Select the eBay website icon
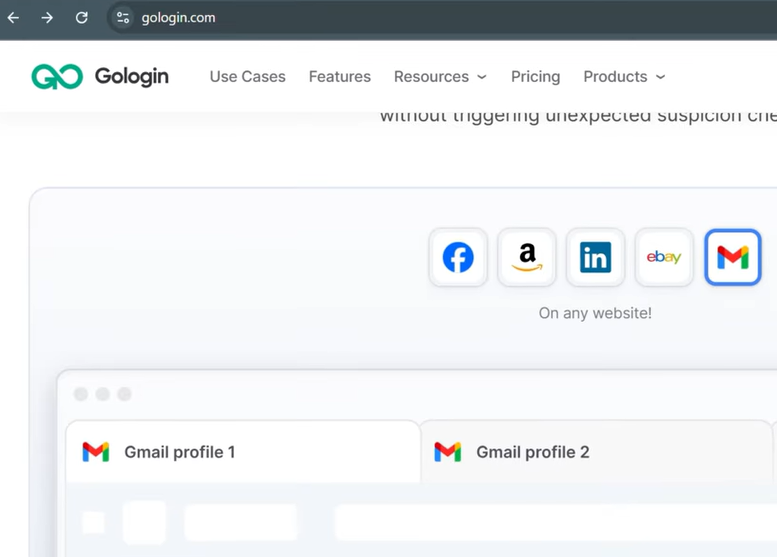 664,257
